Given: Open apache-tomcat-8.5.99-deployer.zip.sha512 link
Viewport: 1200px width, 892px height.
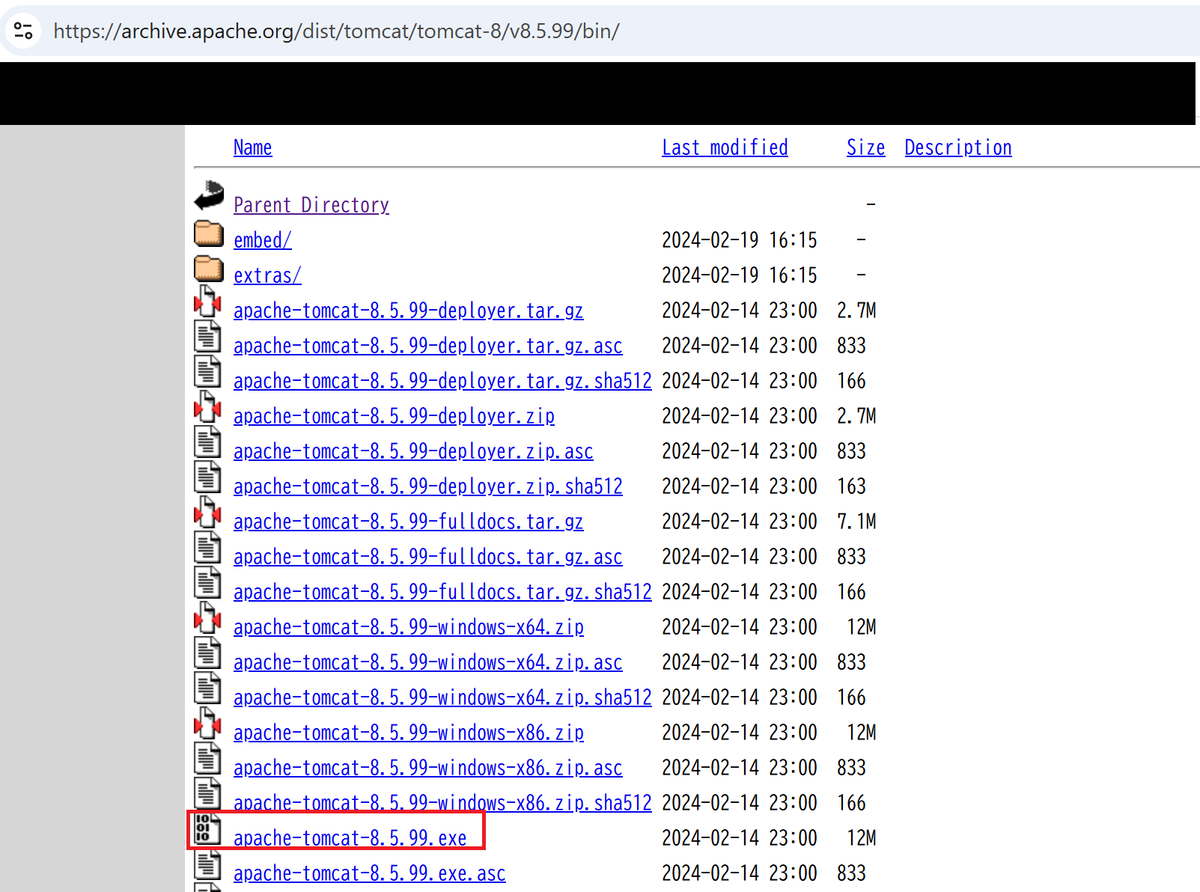Looking at the screenshot, I should click(x=428, y=486).
